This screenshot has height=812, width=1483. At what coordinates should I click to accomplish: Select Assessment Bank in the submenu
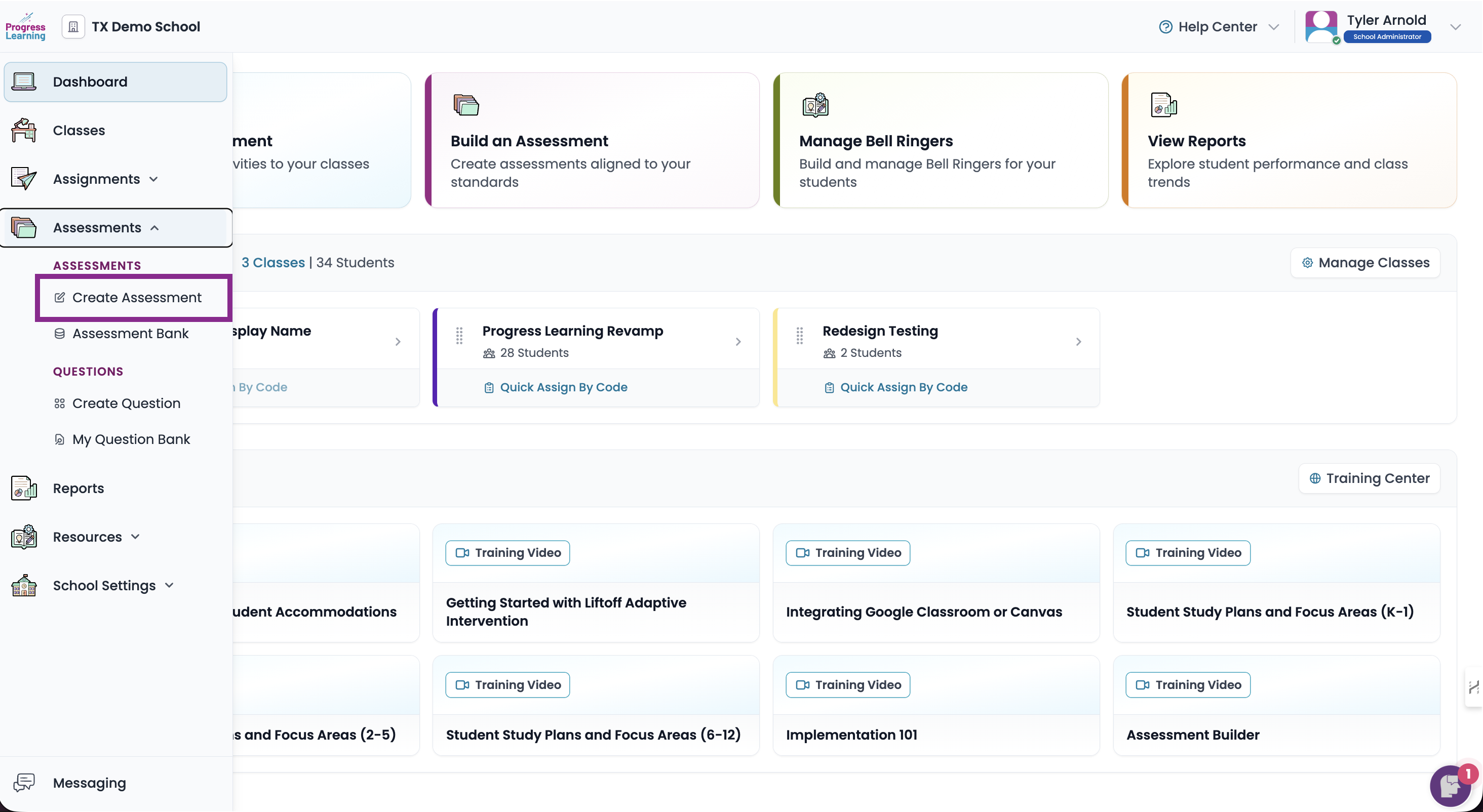coord(130,334)
